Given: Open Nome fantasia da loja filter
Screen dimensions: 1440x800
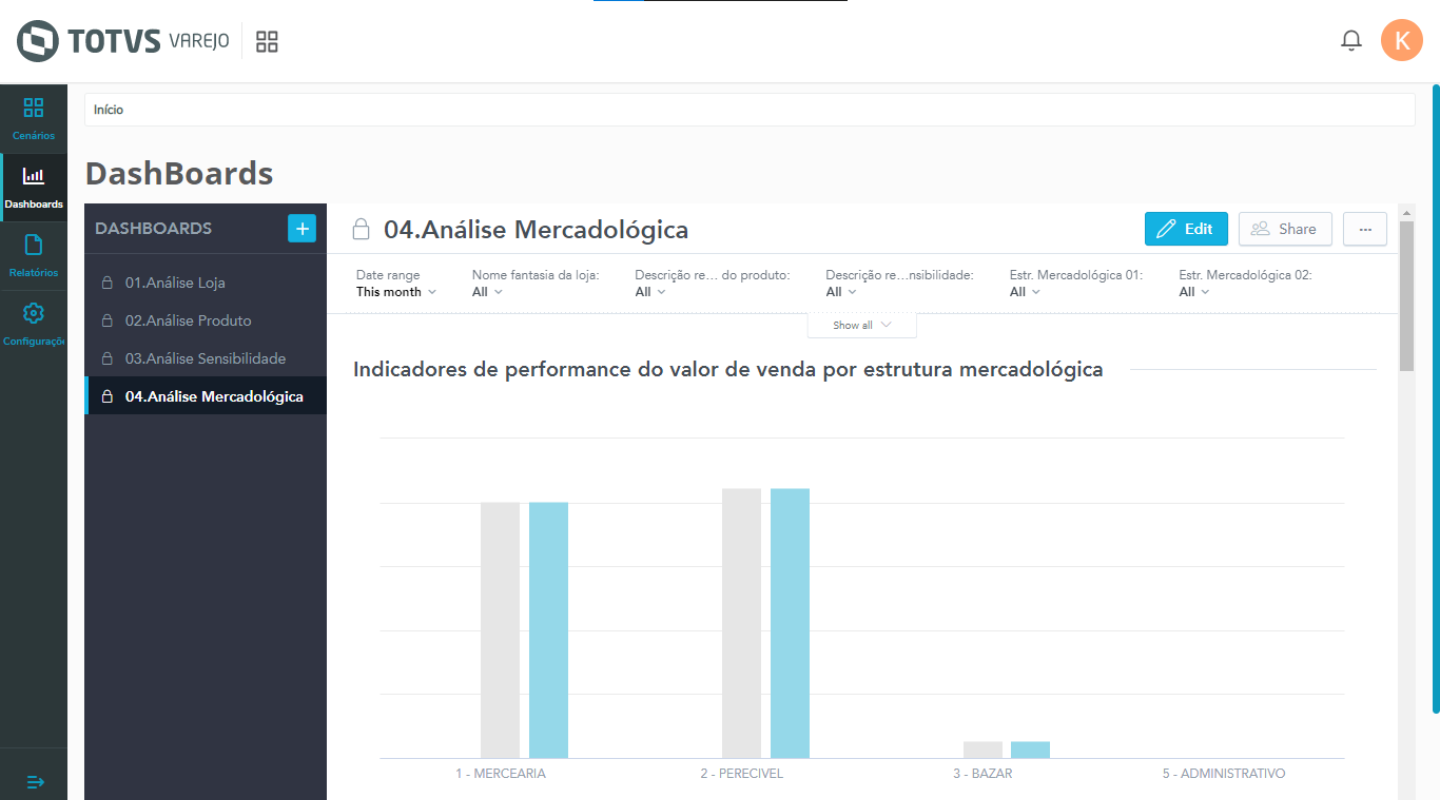Looking at the screenshot, I should click(x=487, y=292).
